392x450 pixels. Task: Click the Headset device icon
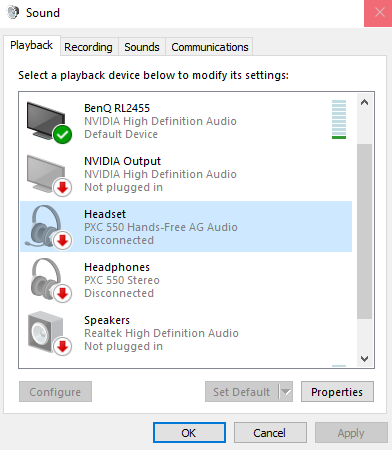tap(49, 227)
